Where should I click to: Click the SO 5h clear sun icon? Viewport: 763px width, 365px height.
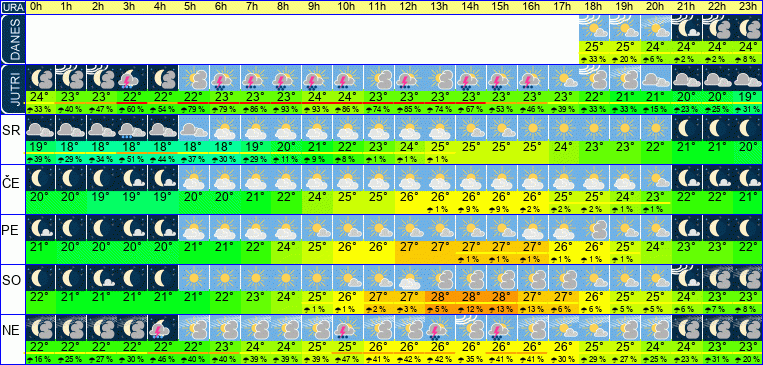194,277
